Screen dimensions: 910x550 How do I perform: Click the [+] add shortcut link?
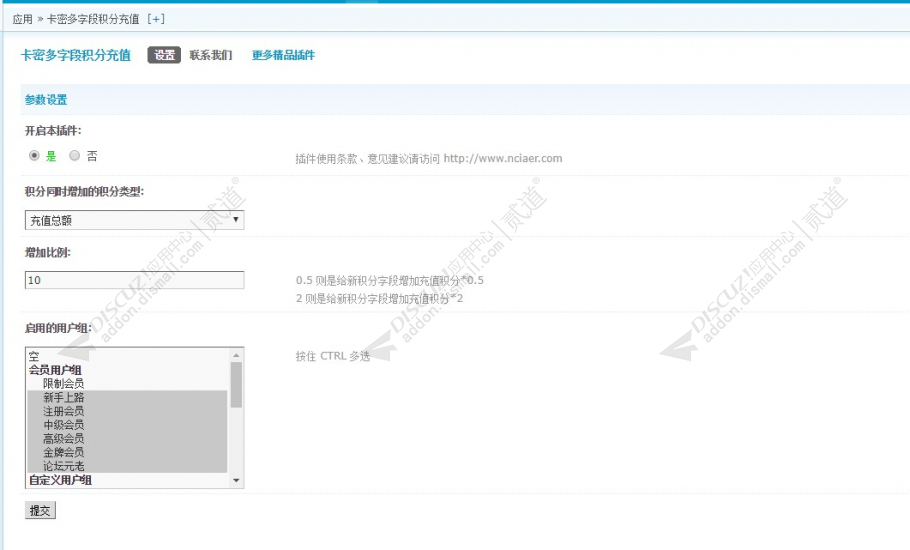point(156,19)
